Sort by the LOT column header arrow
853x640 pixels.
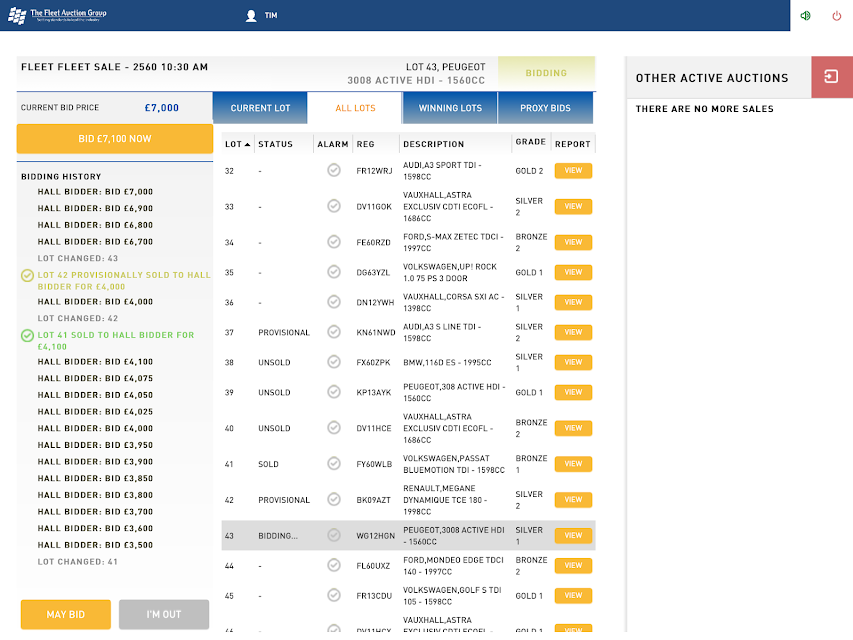[x=247, y=144]
